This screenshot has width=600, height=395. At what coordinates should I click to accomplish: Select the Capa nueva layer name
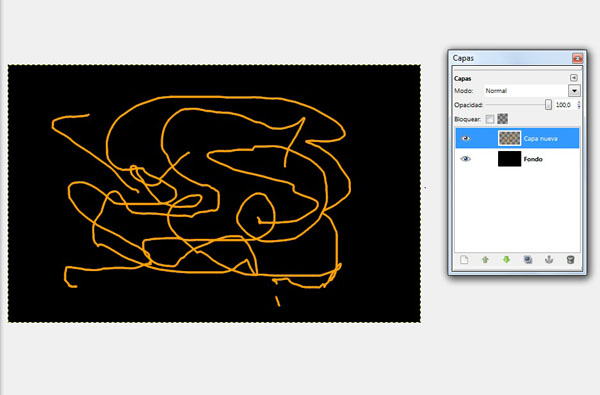tap(540, 139)
